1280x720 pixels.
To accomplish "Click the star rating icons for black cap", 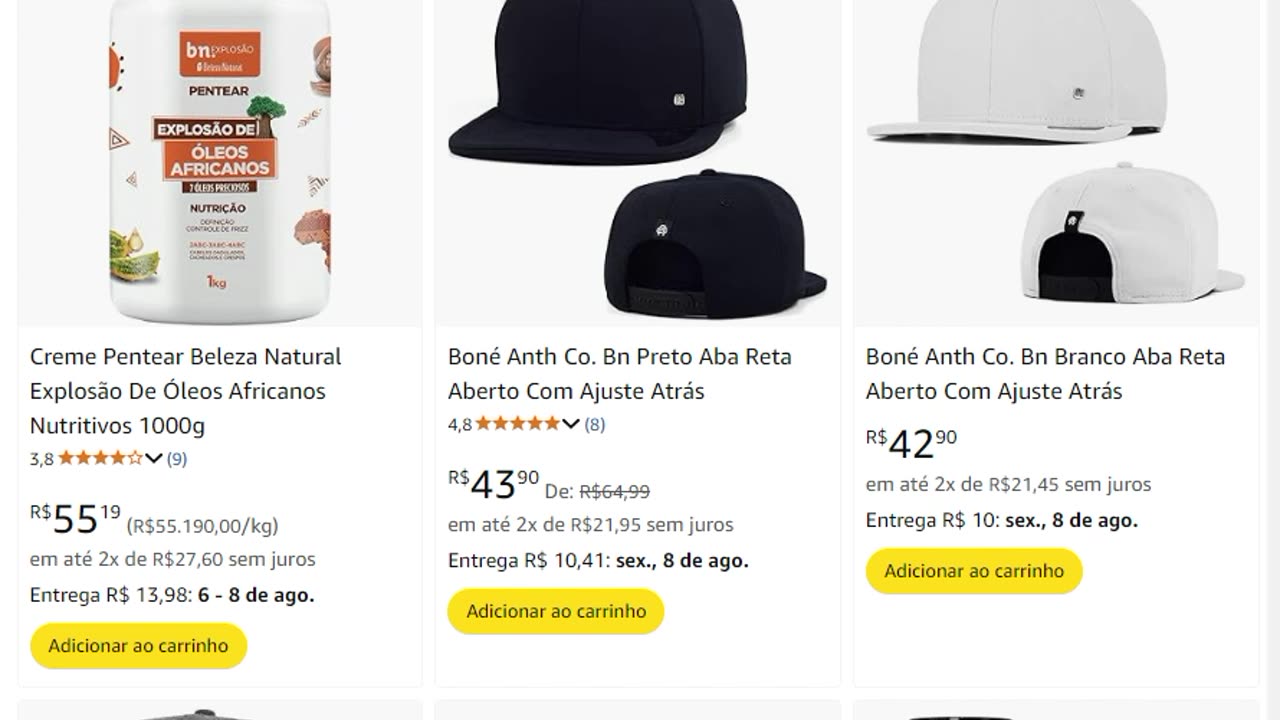I will coord(517,424).
